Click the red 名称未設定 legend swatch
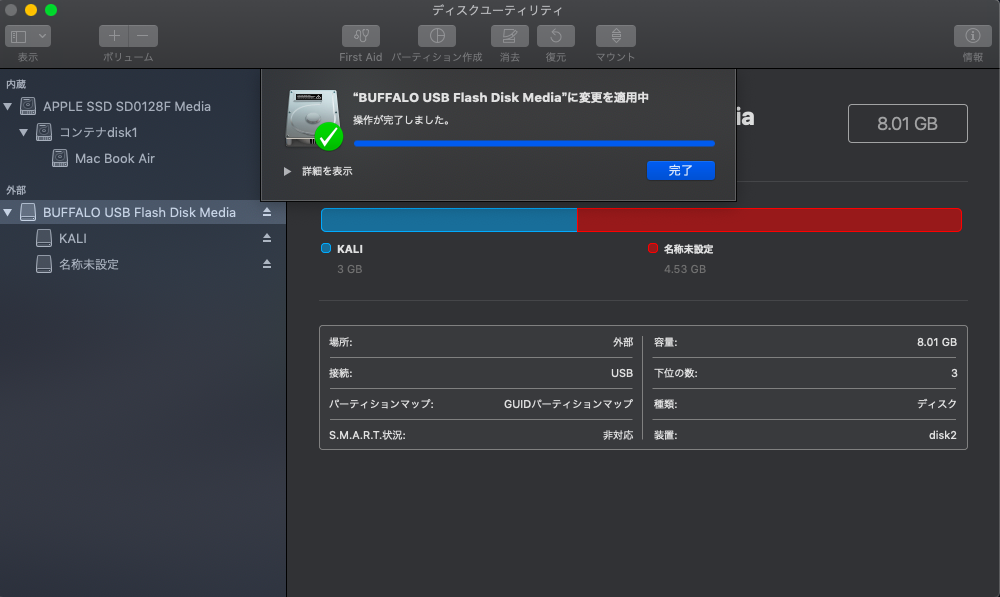1000x597 pixels. coord(652,249)
